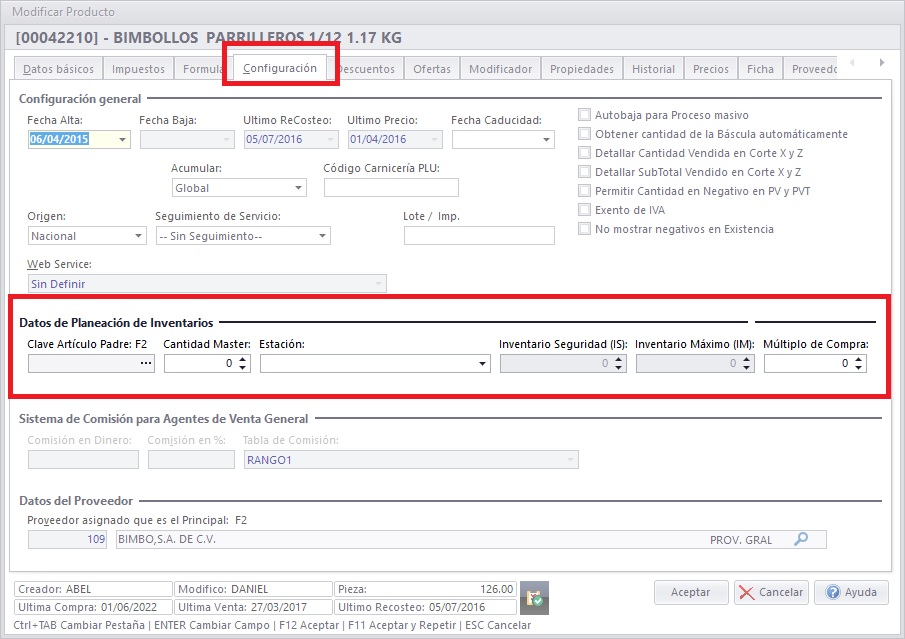905x639 pixels.
Task: Click the shield icon beside Pieza field
Action: click(x=535, y=598)
